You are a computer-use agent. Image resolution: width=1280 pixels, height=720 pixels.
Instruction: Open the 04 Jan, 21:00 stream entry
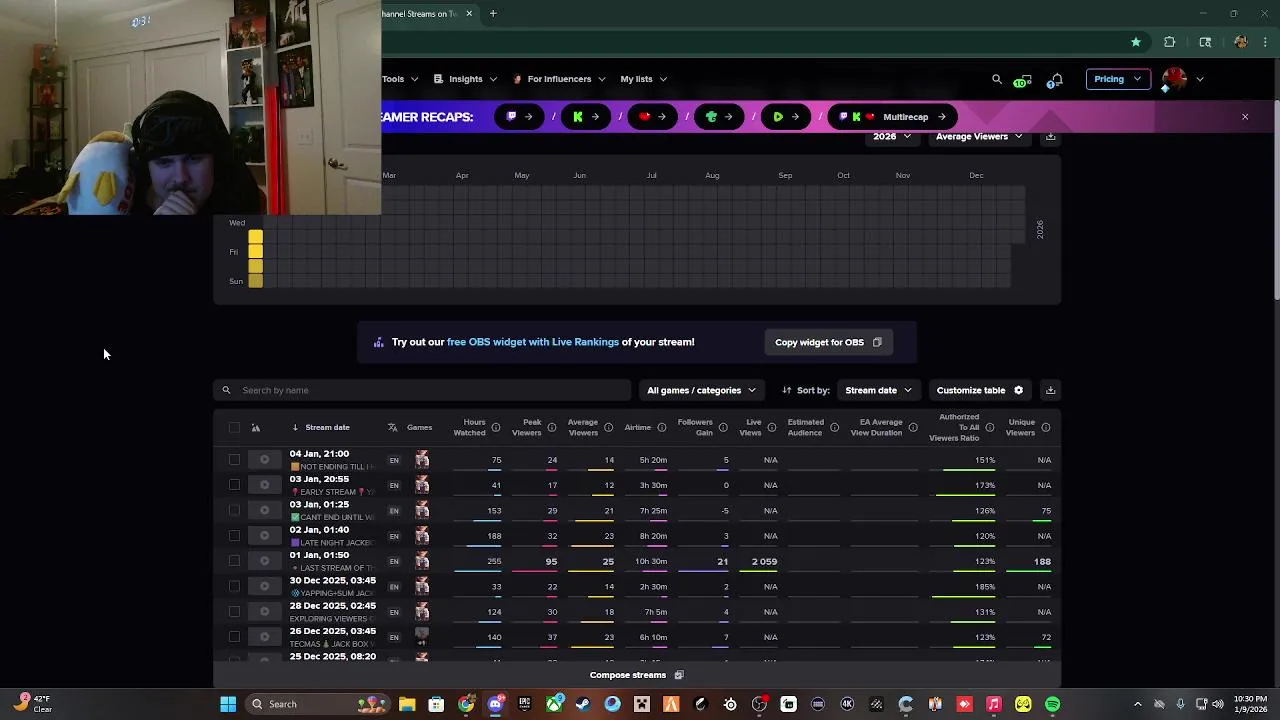coord(319,454)
